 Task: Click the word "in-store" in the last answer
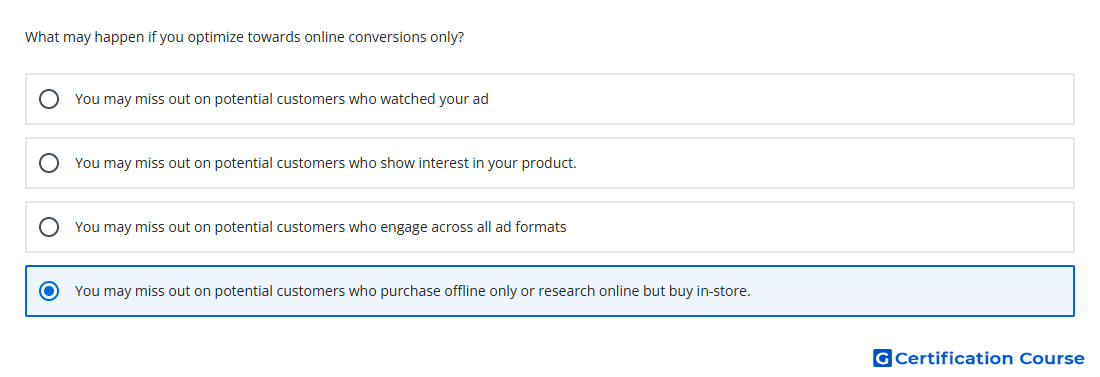pos(723,291)
